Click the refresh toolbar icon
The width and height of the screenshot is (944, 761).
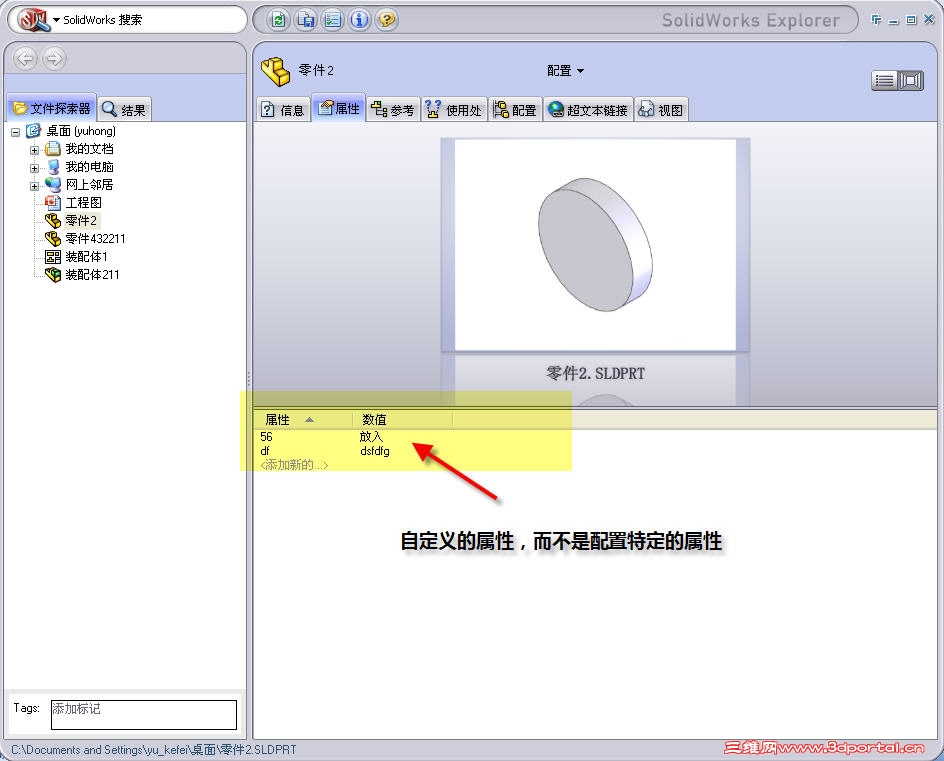(278, 20)
